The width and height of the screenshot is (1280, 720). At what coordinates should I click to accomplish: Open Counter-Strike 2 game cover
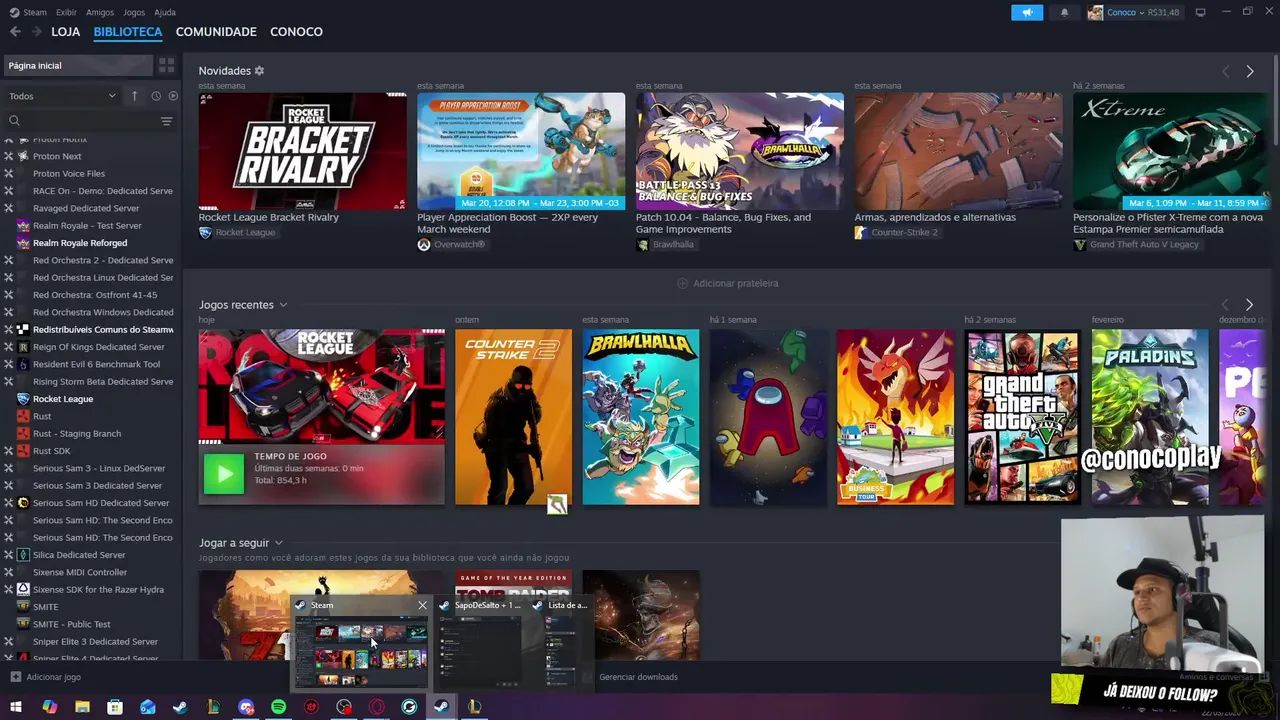[x=513, y=417]
